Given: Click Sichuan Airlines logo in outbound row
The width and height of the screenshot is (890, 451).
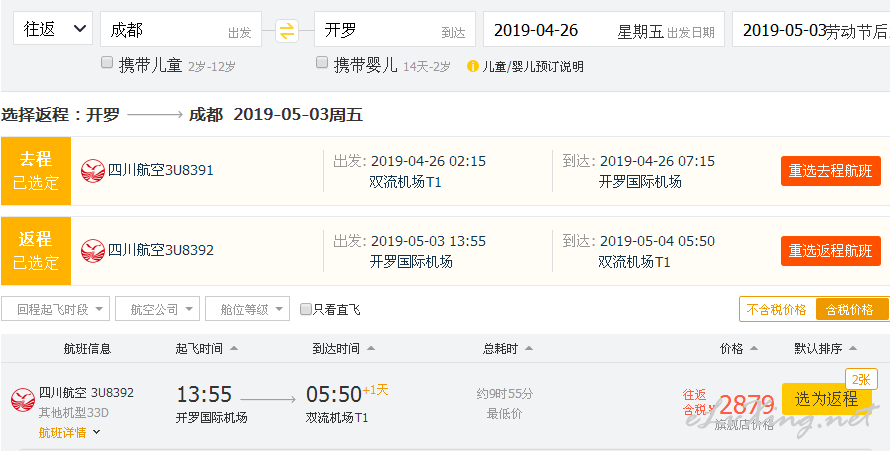Looking at the screenshot, I should pos(93,171).
